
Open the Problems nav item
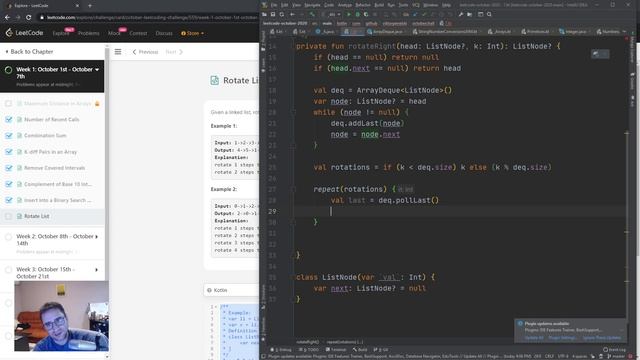click(89, 33)
